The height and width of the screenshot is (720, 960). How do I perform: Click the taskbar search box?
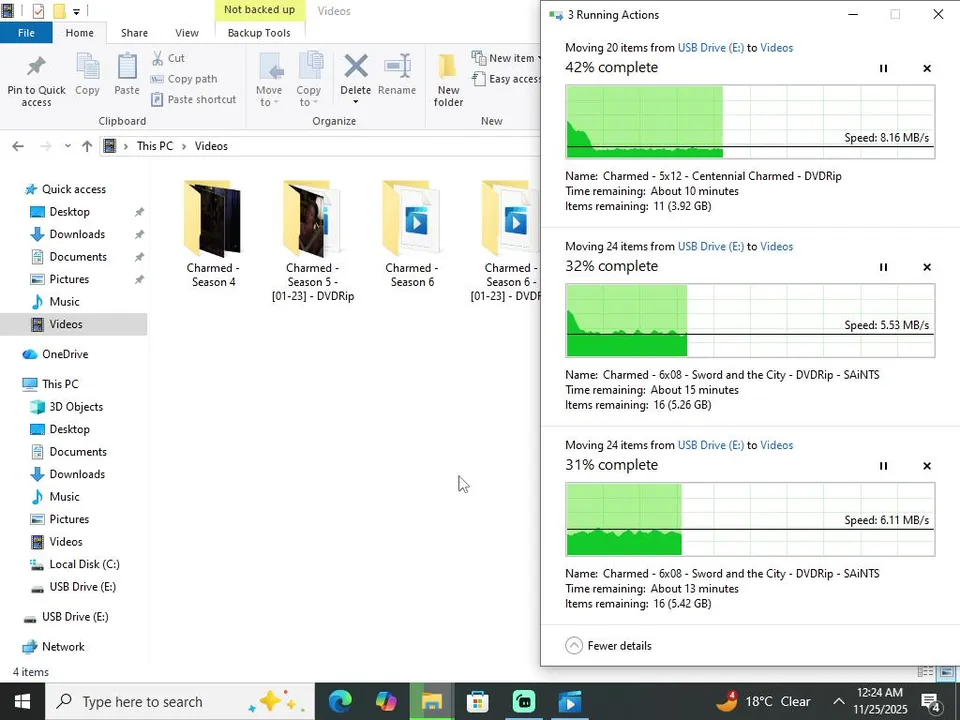pyautogui.click(x=179, y=702)
